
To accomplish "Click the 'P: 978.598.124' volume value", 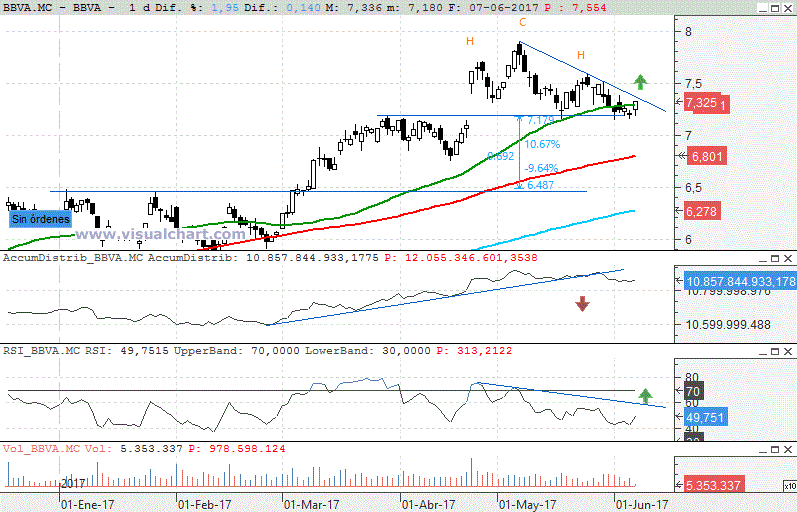I will (237, 449).
